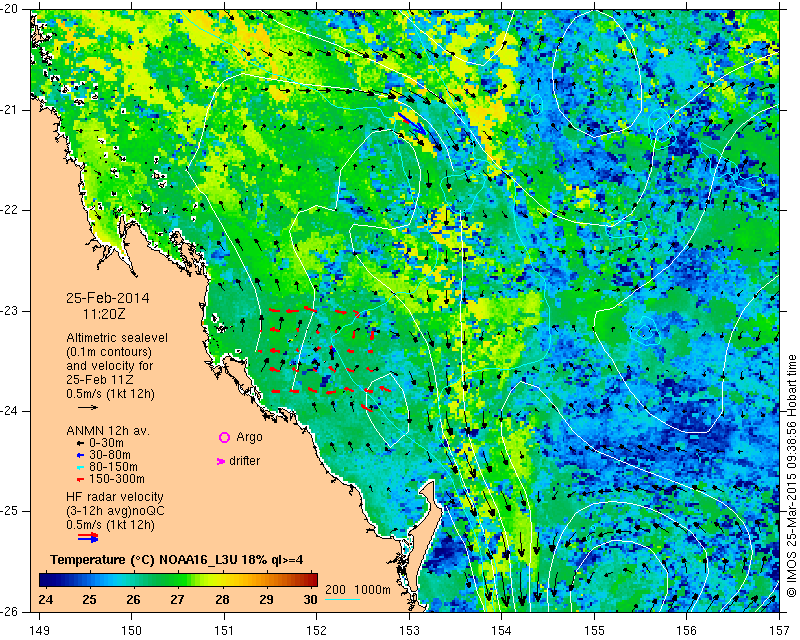The image size is (800, 640).
Task: Click the '200 1000m' isobath label
Action: point(358,590)
